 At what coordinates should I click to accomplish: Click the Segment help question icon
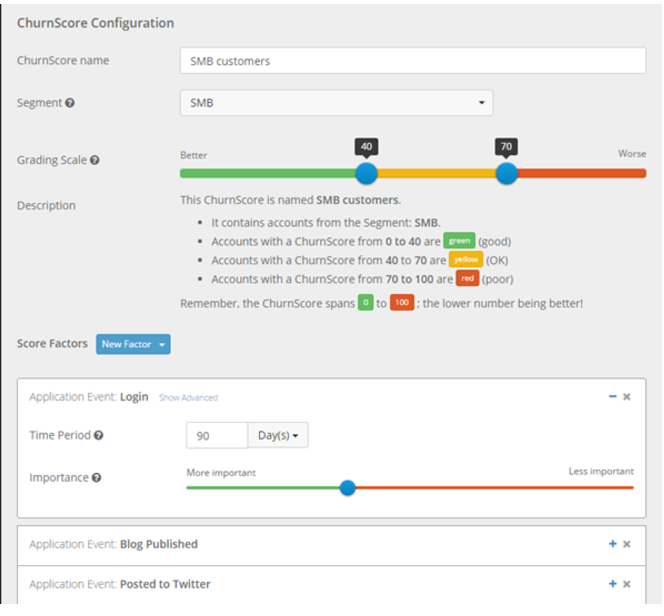click(x=70, y=103)
